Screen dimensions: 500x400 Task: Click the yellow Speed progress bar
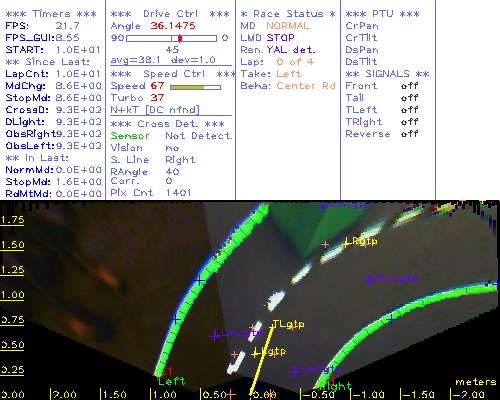[195, 87]
